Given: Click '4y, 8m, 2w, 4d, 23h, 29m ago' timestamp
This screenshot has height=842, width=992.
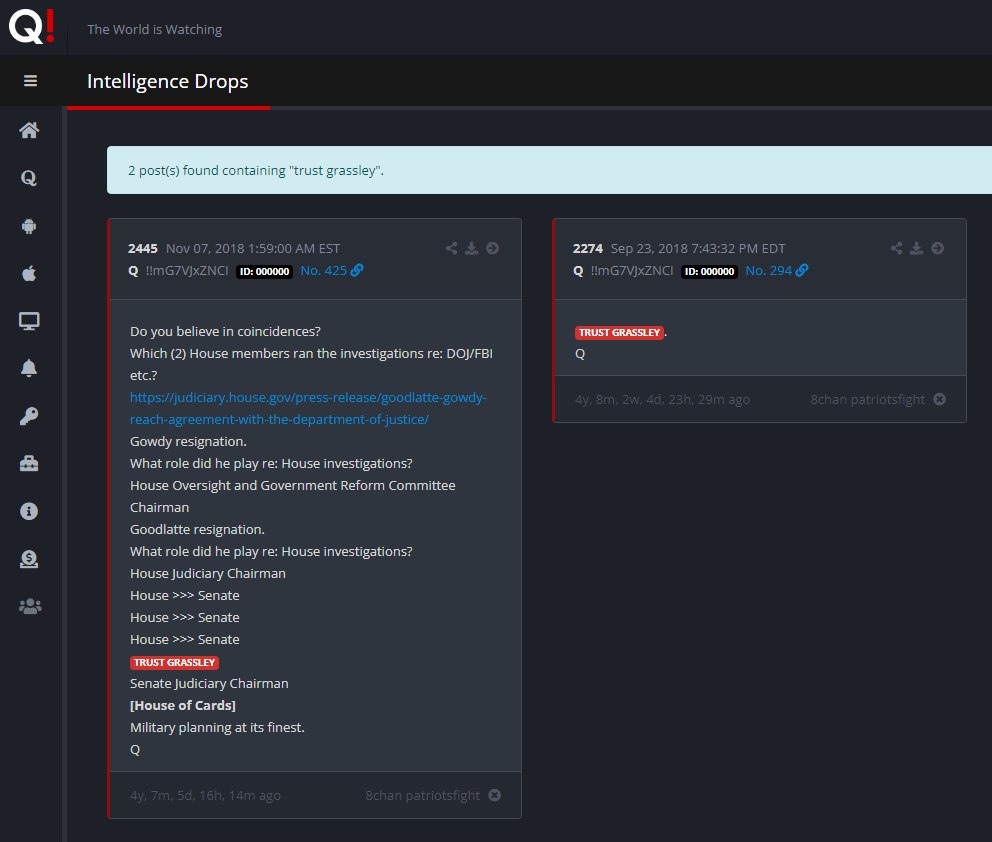Looking at the screenshot, I should [x=662, y=399].
